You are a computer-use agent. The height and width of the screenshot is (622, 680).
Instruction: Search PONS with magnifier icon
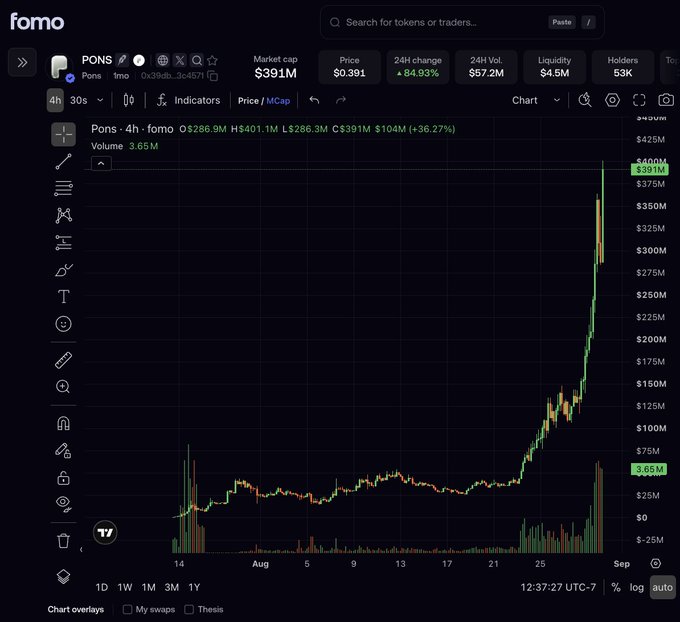pos(196,60)
